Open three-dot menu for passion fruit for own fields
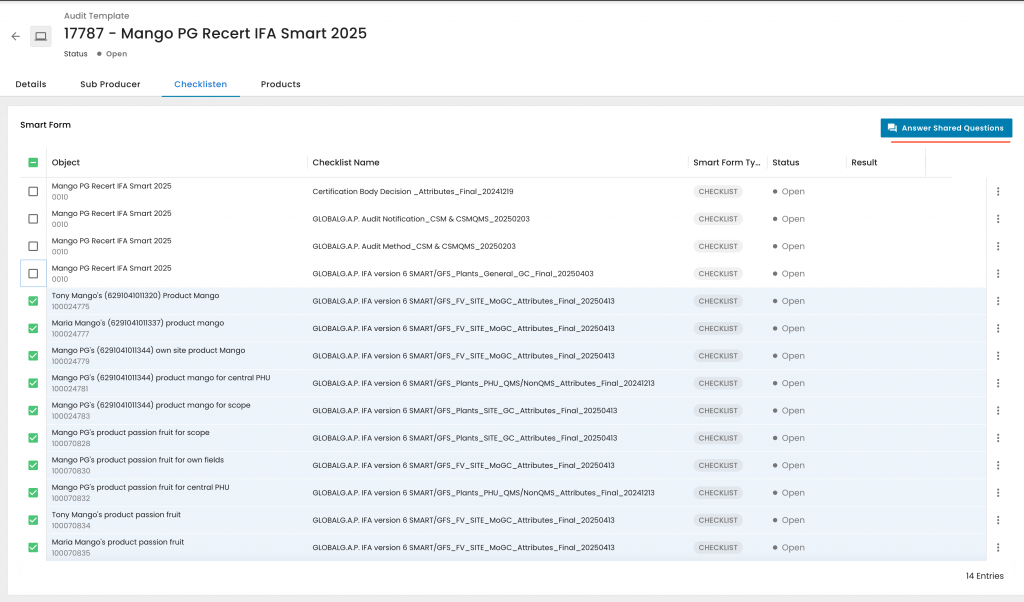Image resolution: width=1024 pixels, height=602 pixels. click(x=997, y=465)
